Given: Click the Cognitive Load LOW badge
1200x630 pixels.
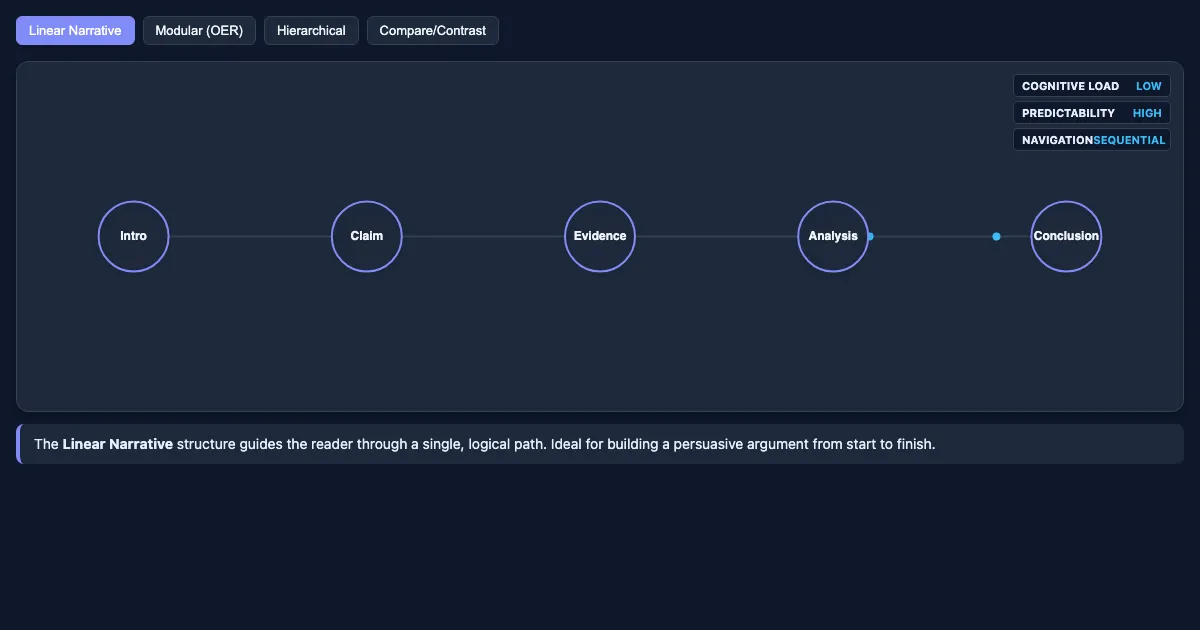Looking at the screenshot, I should [1091, 86].
